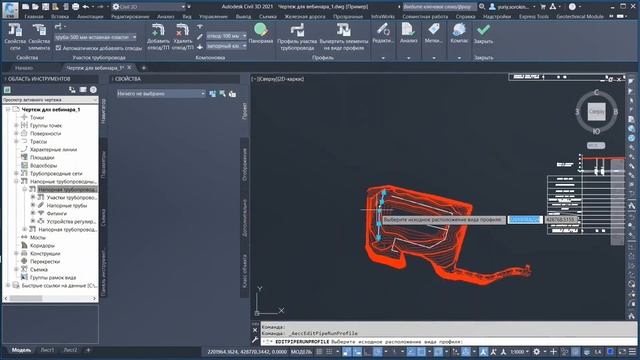Image resolution: width=640 pixels, height=360 pixels.
Task: Open Просмотр активного чертежа dropdown
Action: point(50,100)
